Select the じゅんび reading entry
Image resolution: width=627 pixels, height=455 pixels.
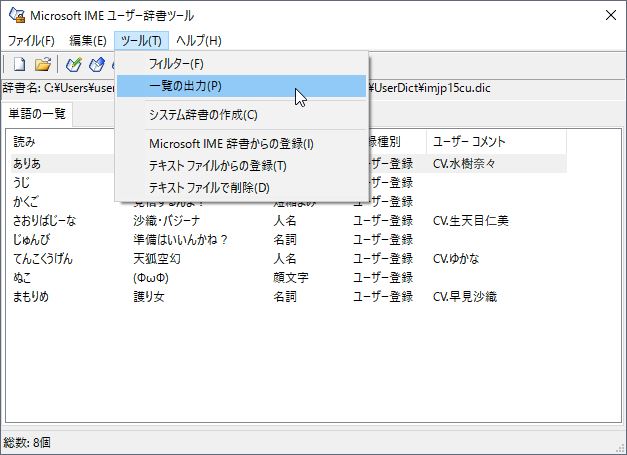click(32, 239)
